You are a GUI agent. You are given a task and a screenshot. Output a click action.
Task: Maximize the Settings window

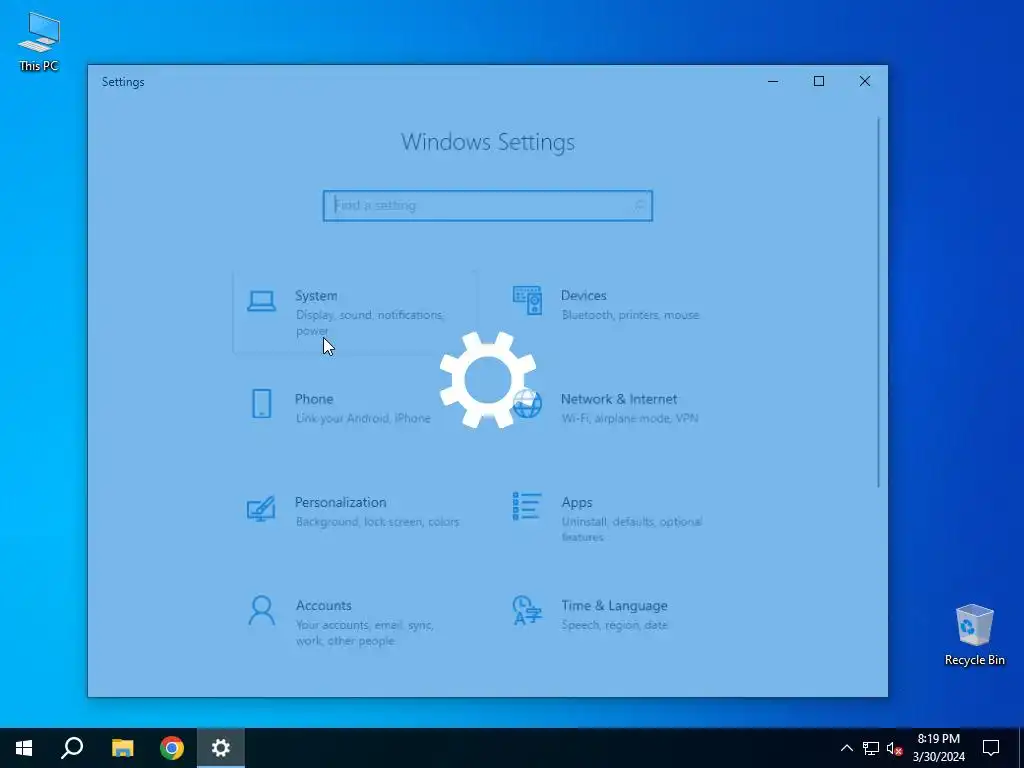818,82
